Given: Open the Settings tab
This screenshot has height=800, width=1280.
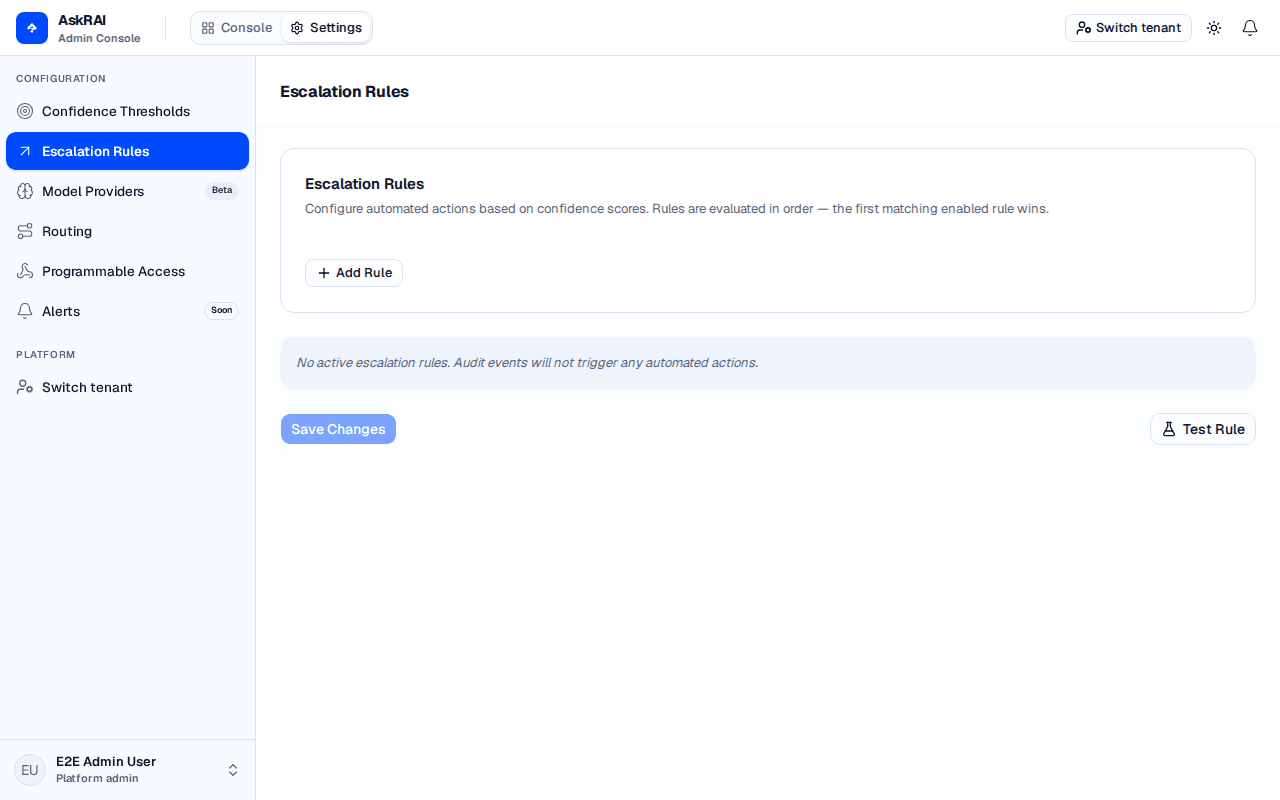Looking at the screenshot, I should (326, 28).
